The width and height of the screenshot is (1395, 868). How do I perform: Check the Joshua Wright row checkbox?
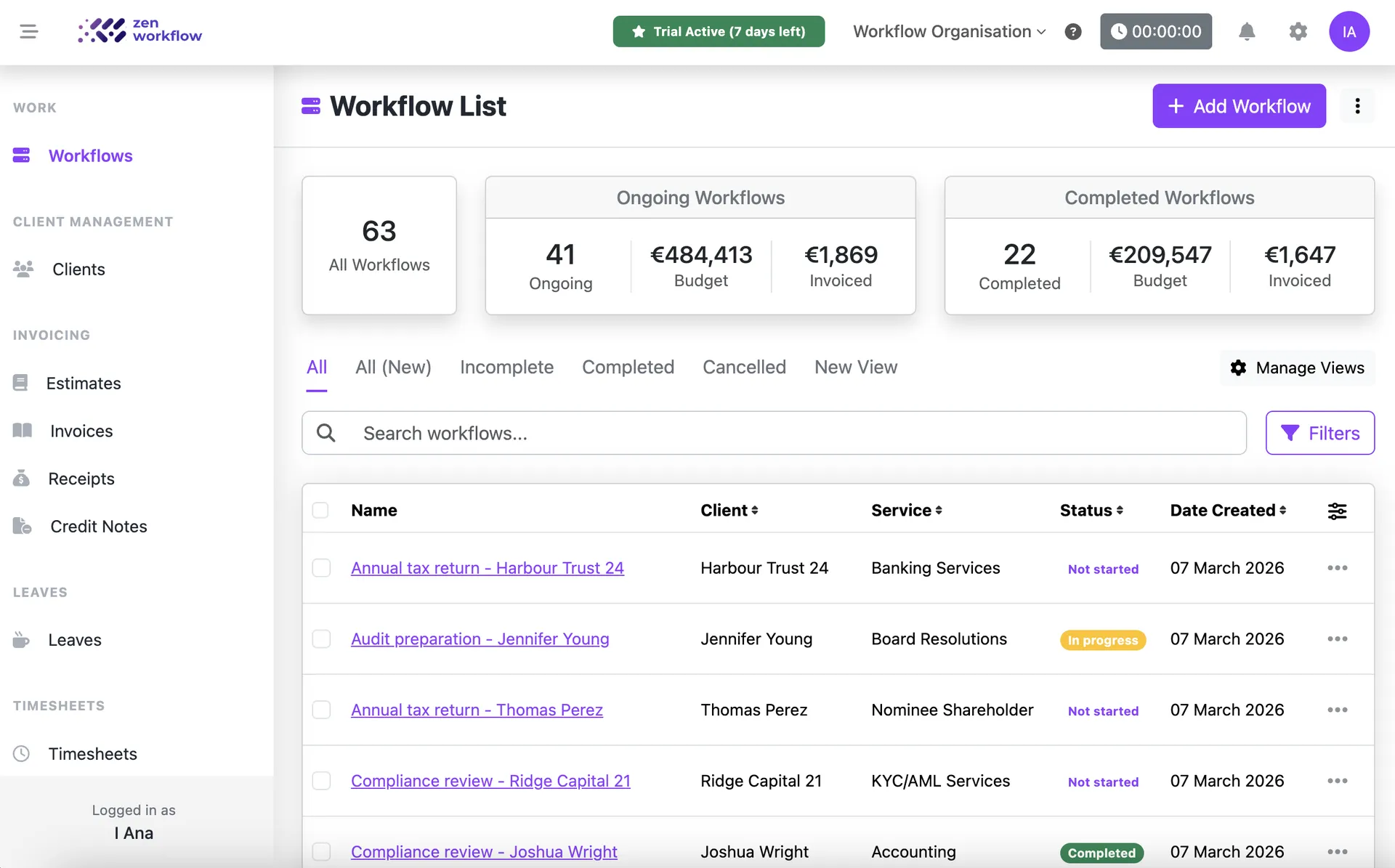click(x=321, y=851)
